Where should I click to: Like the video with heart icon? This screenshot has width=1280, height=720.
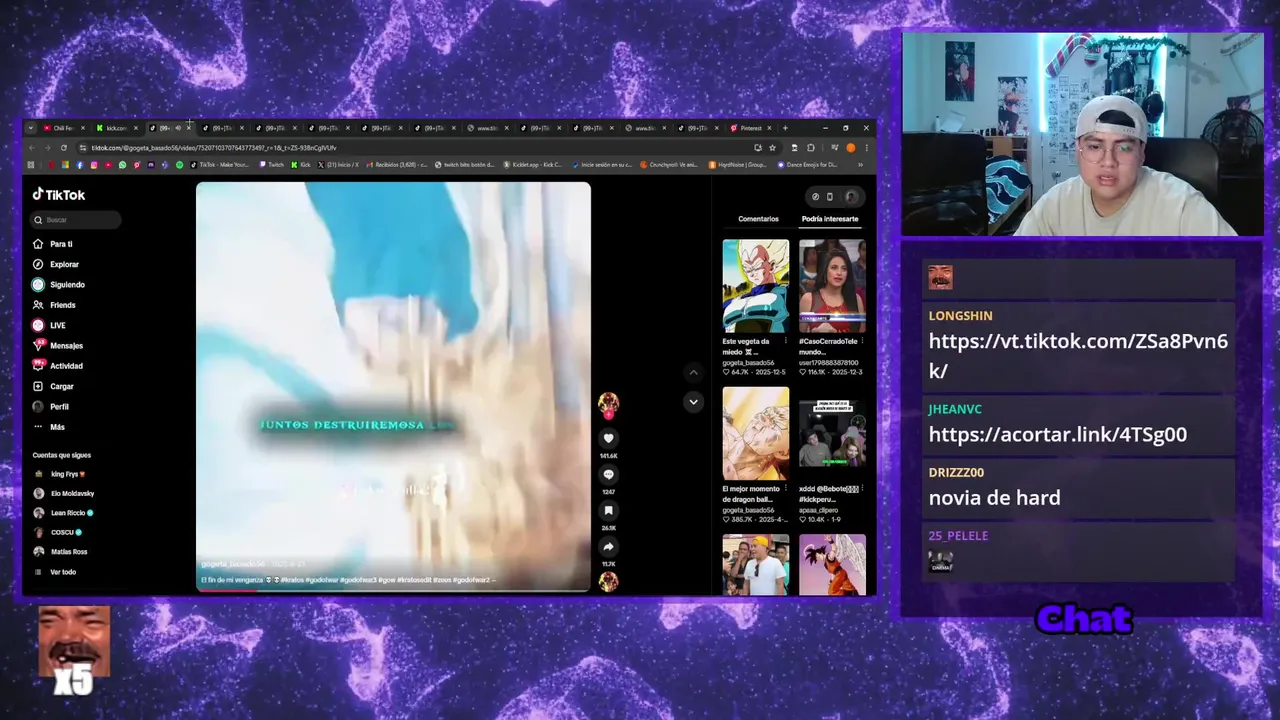tap(608, 438)
